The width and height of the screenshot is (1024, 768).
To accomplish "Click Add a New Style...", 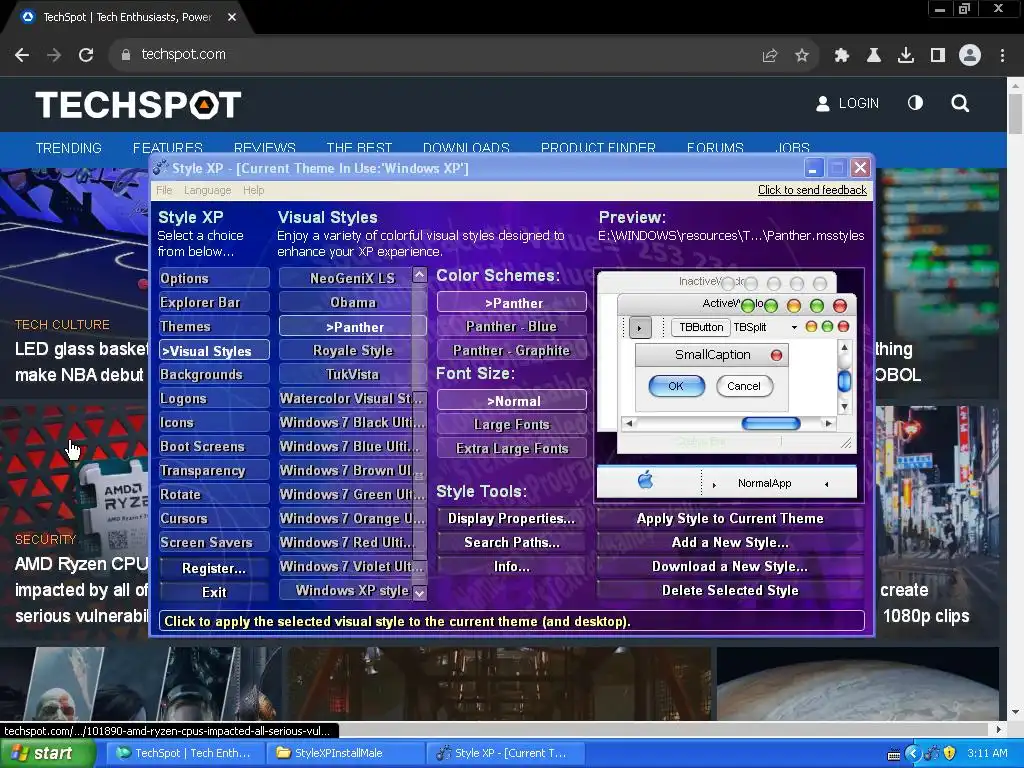I will [x=730, y=543].
